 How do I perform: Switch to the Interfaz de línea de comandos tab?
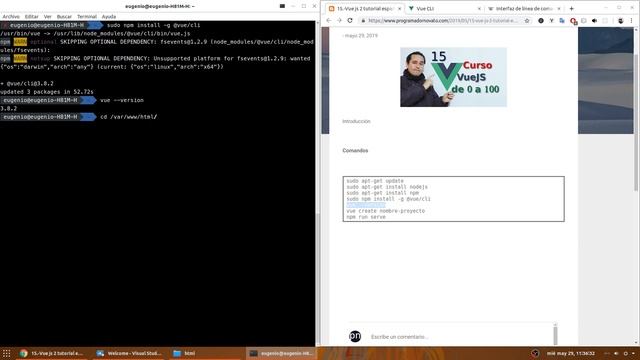pyautogui.click(x=523, y=9)
